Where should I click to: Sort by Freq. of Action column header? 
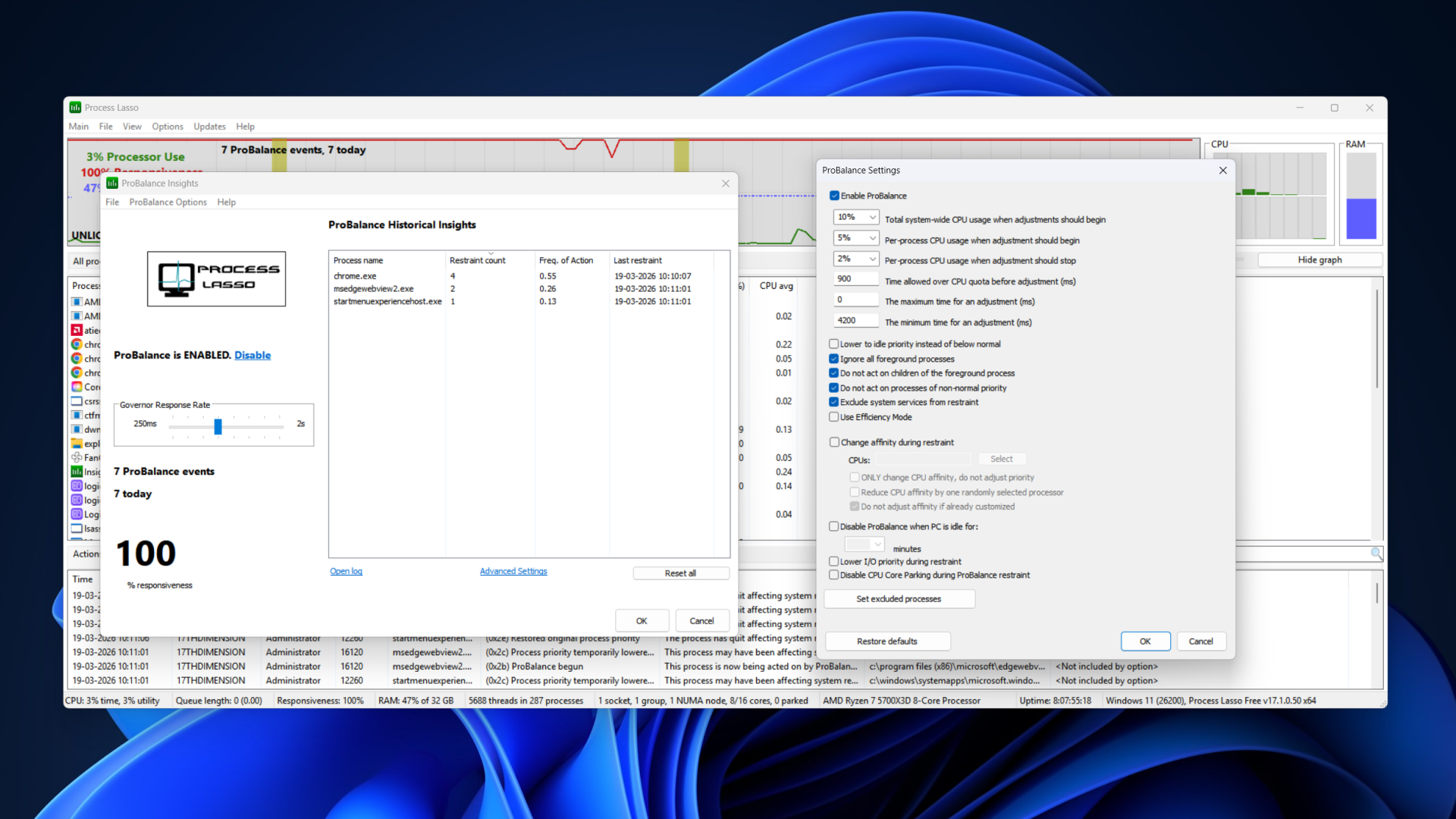point(572,260)
